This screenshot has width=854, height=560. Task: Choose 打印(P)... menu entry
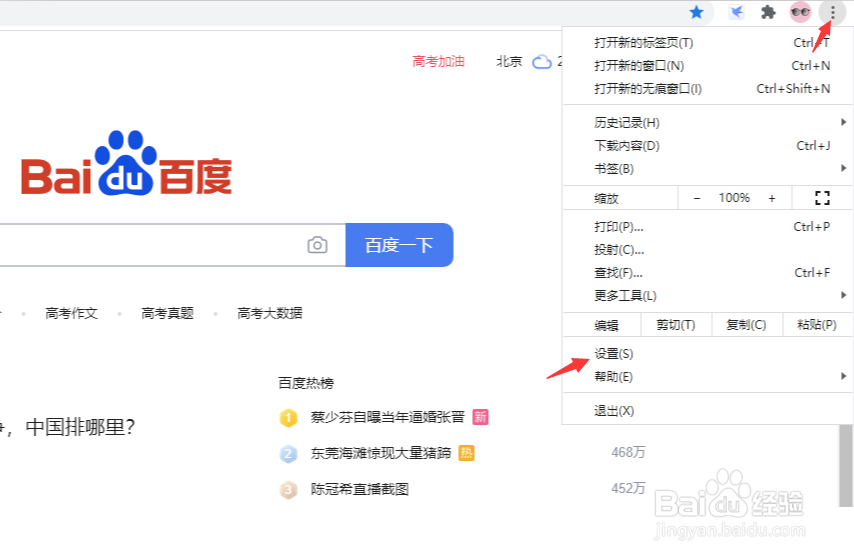coord(707,227)
